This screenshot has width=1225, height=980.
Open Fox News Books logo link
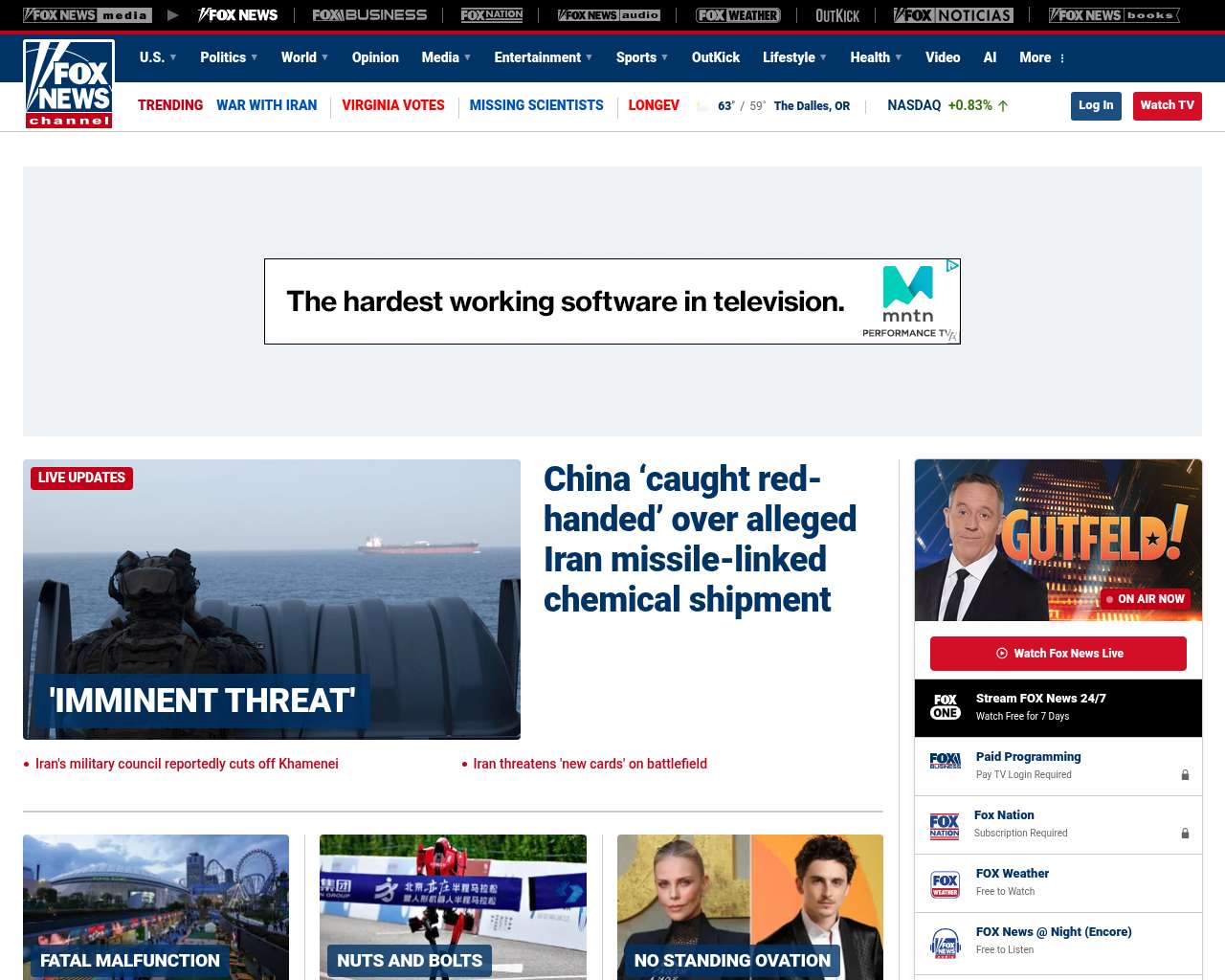click(x=1114, y=15)
